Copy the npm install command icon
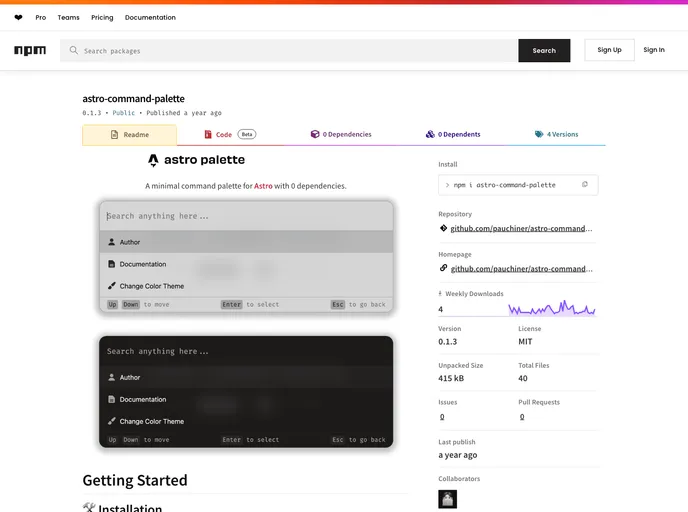Viewport: 688px width, 512px height. [584, 185]
